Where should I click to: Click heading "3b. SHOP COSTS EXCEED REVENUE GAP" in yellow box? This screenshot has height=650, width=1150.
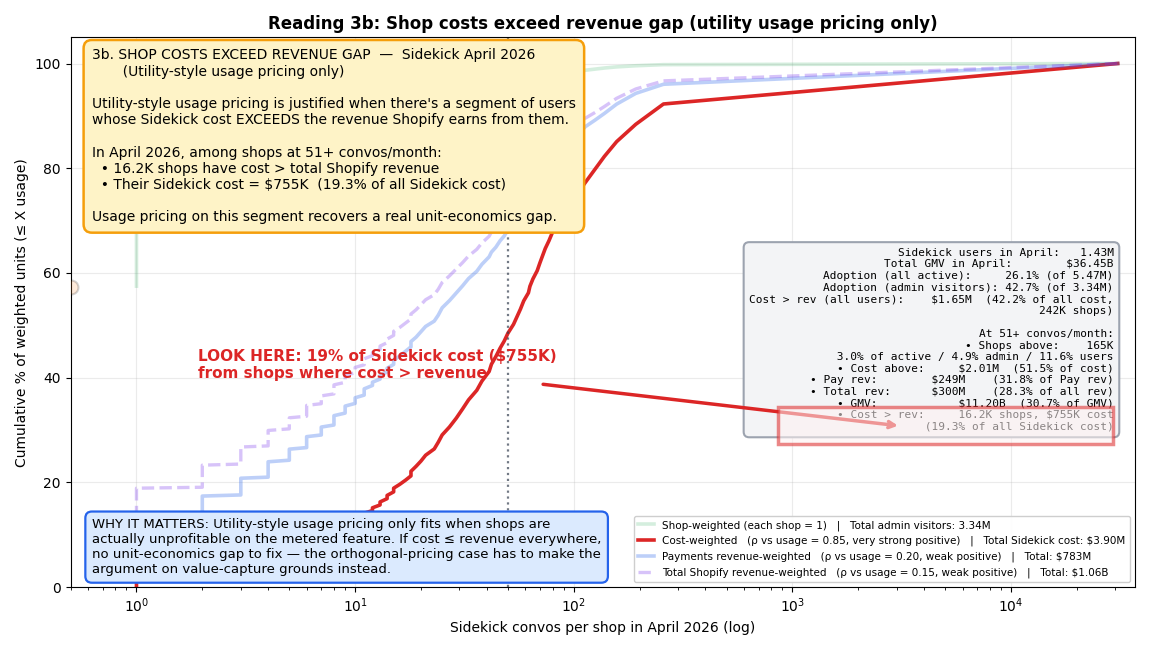click(x=231, y=54)
